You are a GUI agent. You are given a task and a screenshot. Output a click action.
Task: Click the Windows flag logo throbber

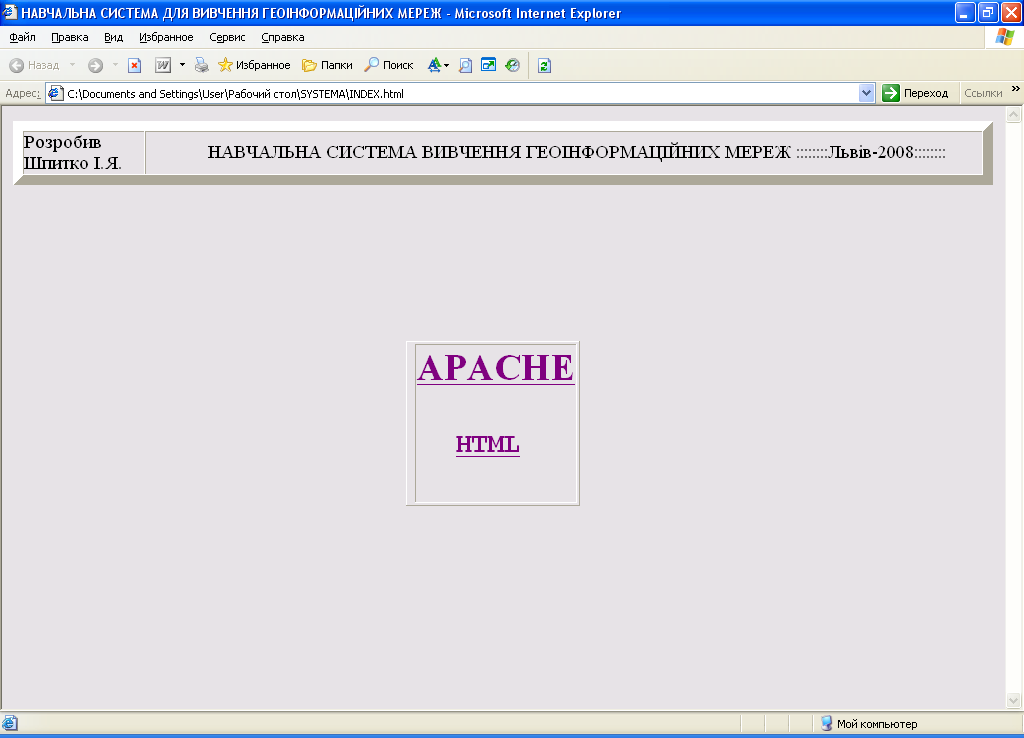pyautogui.click(x=1004, y=37)
